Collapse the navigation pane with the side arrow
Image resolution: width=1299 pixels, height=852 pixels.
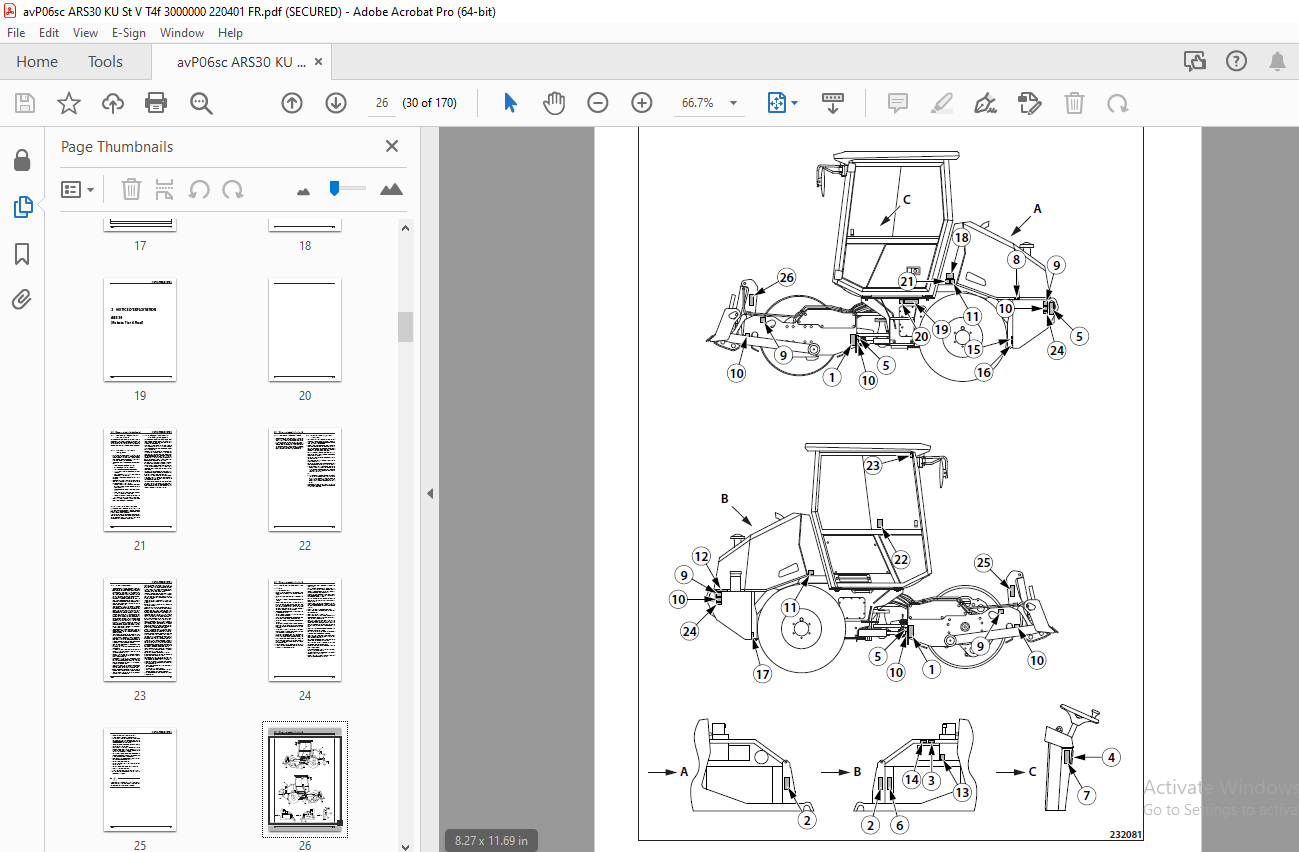pyautogui.click(x=430, y=493)
